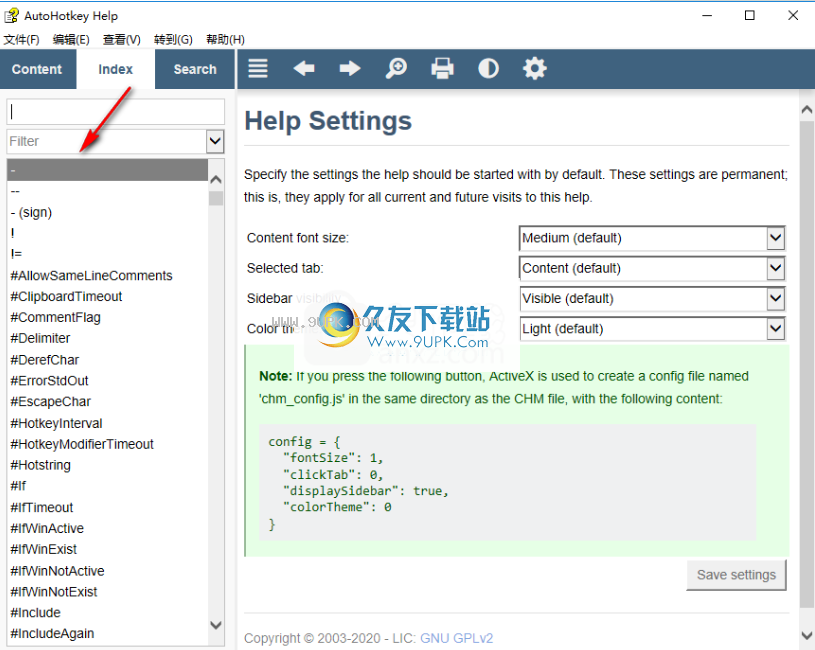Maximize the AutoHotkey Help window
The height and width of the screenshot is (650, 815).
(750, 16)
